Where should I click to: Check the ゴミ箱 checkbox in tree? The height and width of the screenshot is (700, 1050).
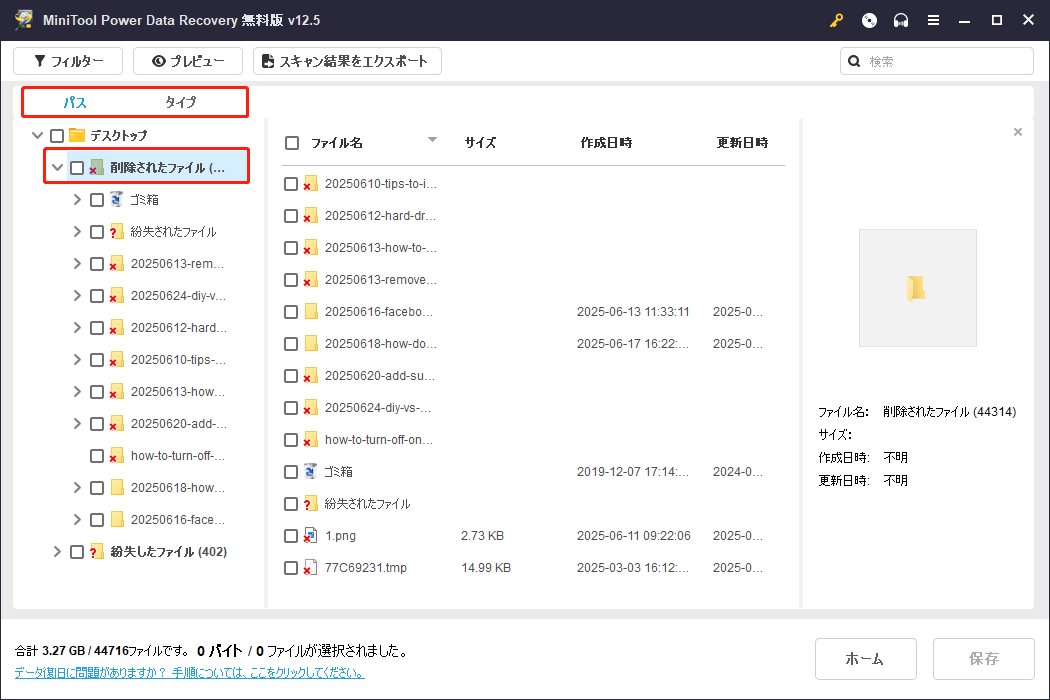(97, 200)
